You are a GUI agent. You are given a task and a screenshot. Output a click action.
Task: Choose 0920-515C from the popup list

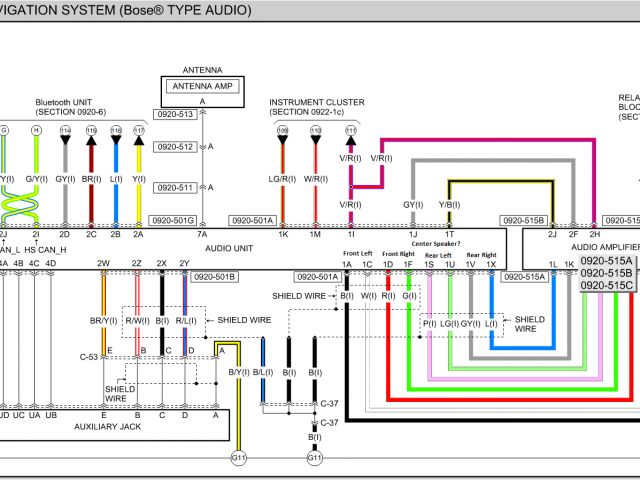pos(607,286)
